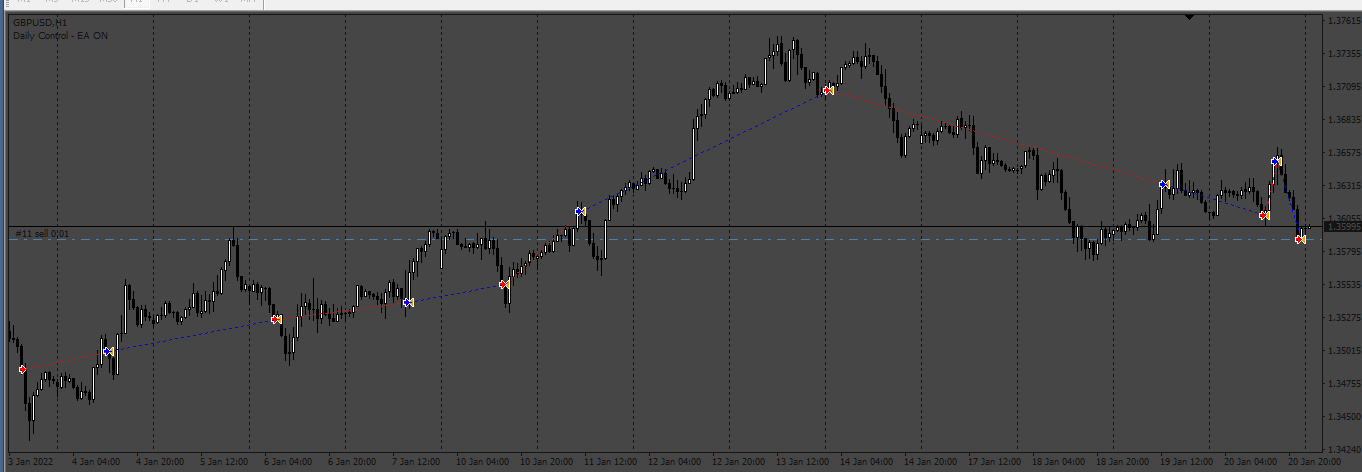Viewport: 1362px width, 472px height.
Task: Click the blue trade arrow before 11 Jan 12:00
Action: [x=580, y=211]
